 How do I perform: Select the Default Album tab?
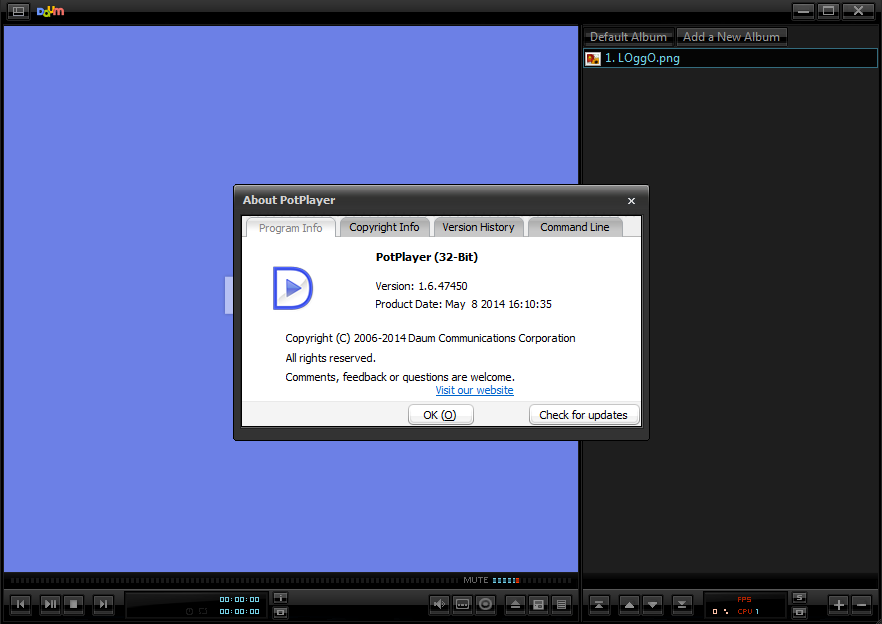pyautogui.click(x=628, y=37)
